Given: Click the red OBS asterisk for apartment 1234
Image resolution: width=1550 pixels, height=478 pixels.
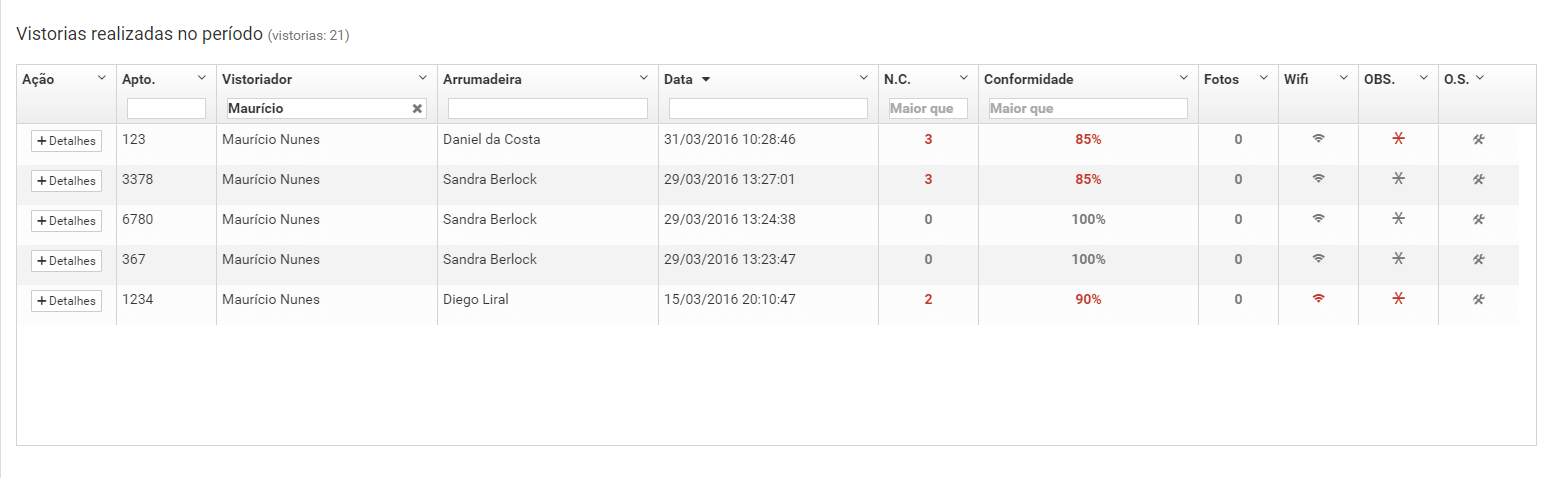Looking at the screenshot, I should [1398, 299].
